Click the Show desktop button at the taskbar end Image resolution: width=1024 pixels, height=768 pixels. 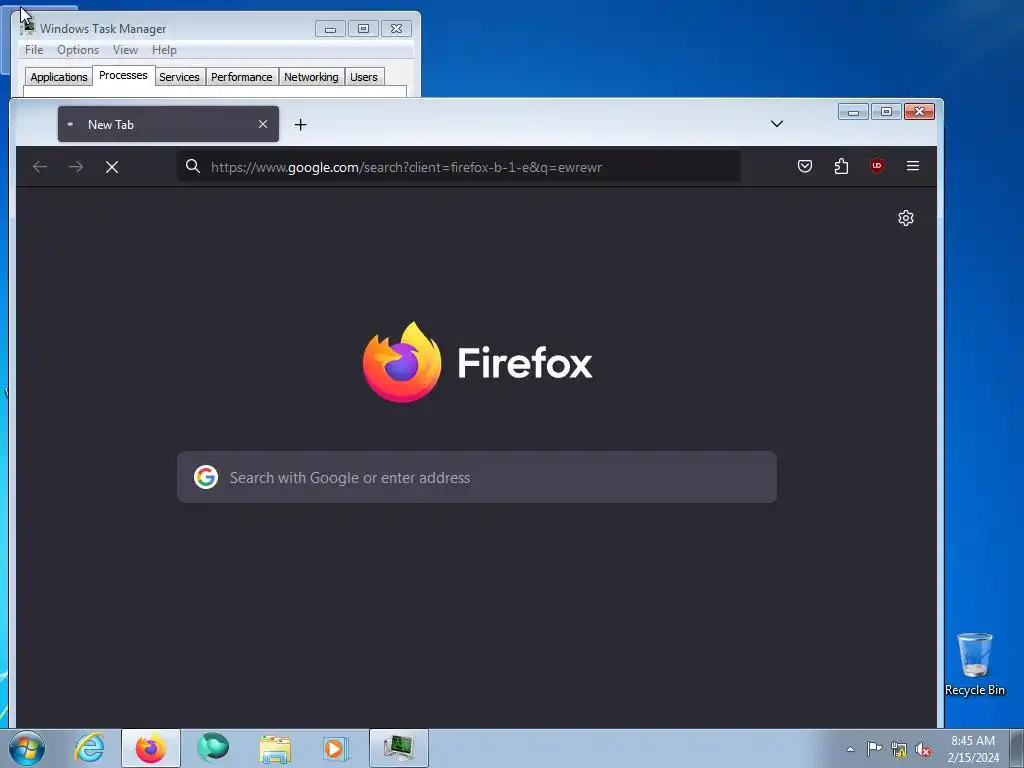[1017, 748]
